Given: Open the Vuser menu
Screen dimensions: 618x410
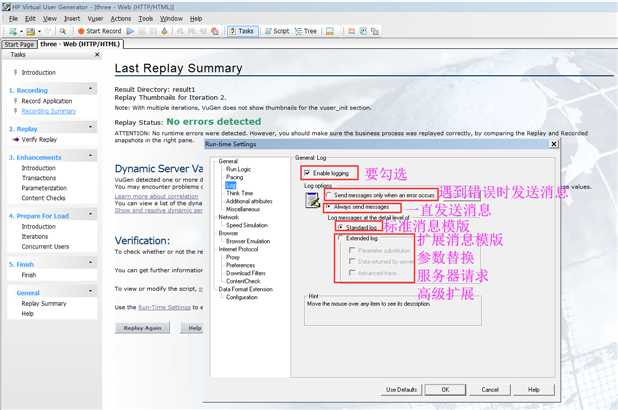Looking at the screenshot, I should (95, 19).
